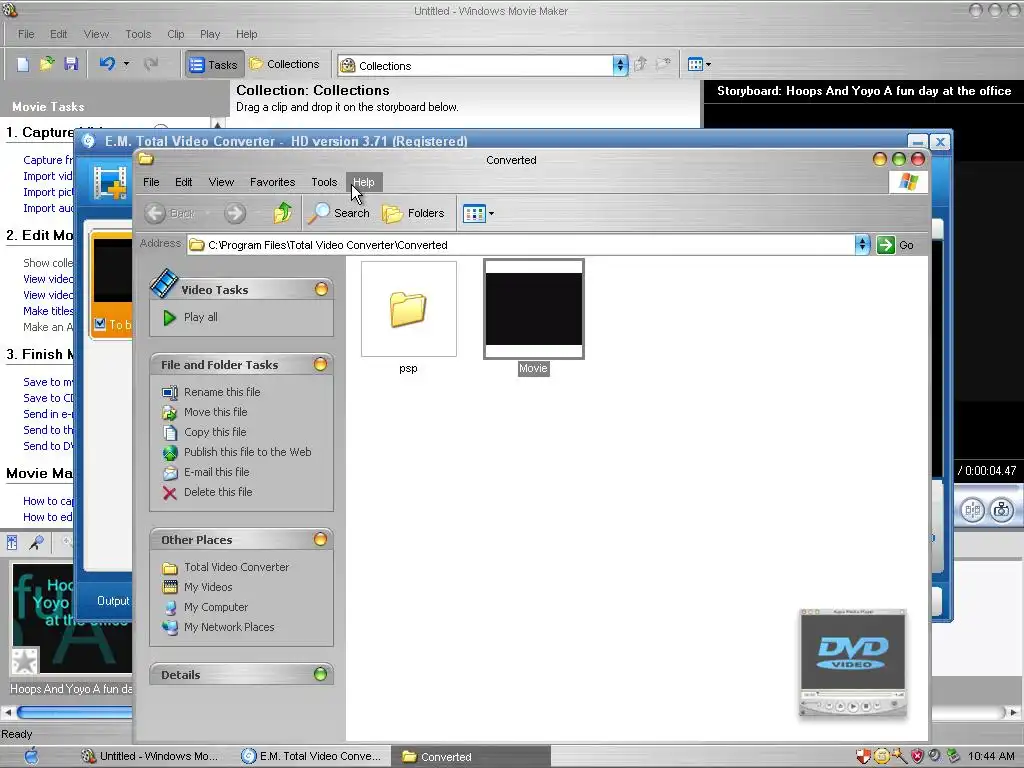
Task: Click New Project icon in Movie Maker toolbar
Action: pyautogui.click(x=23, y=64)
